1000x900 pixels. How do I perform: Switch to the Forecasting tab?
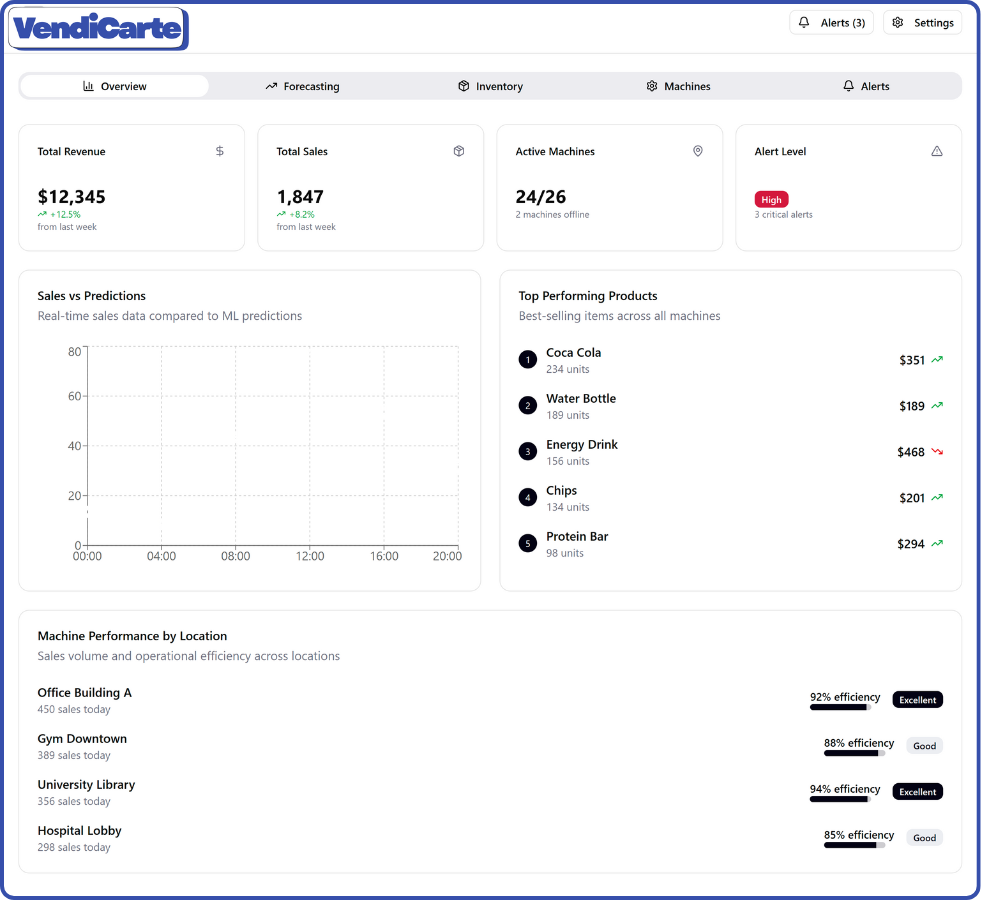pyautogui.click(x=302, y=87)
